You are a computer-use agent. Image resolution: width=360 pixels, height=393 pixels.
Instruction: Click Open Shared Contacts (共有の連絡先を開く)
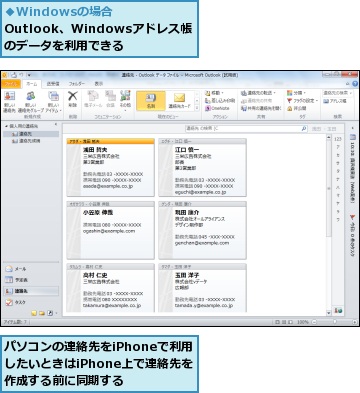tap(261, 108)
